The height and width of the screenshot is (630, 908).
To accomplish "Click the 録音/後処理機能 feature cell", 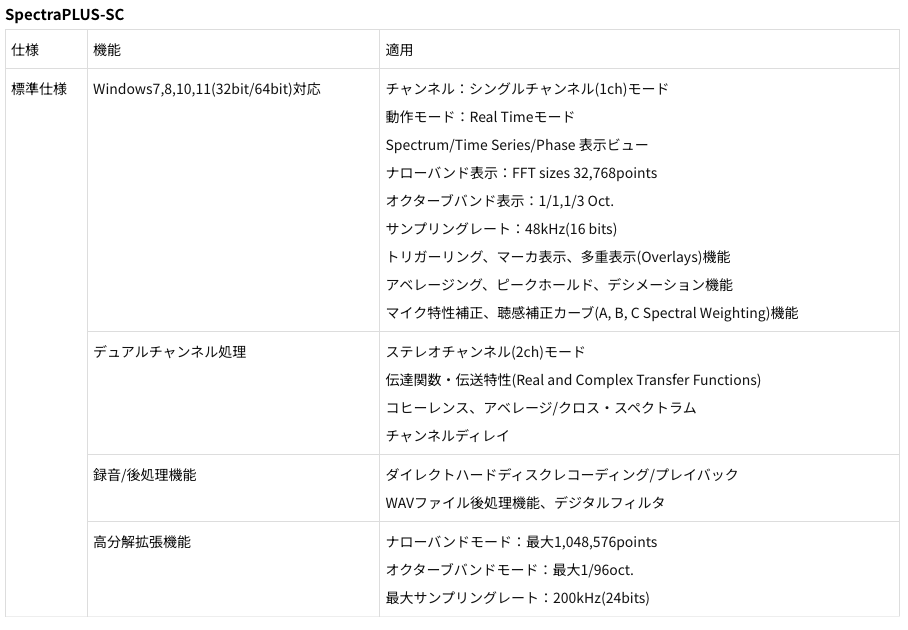I will pos(144,475).
